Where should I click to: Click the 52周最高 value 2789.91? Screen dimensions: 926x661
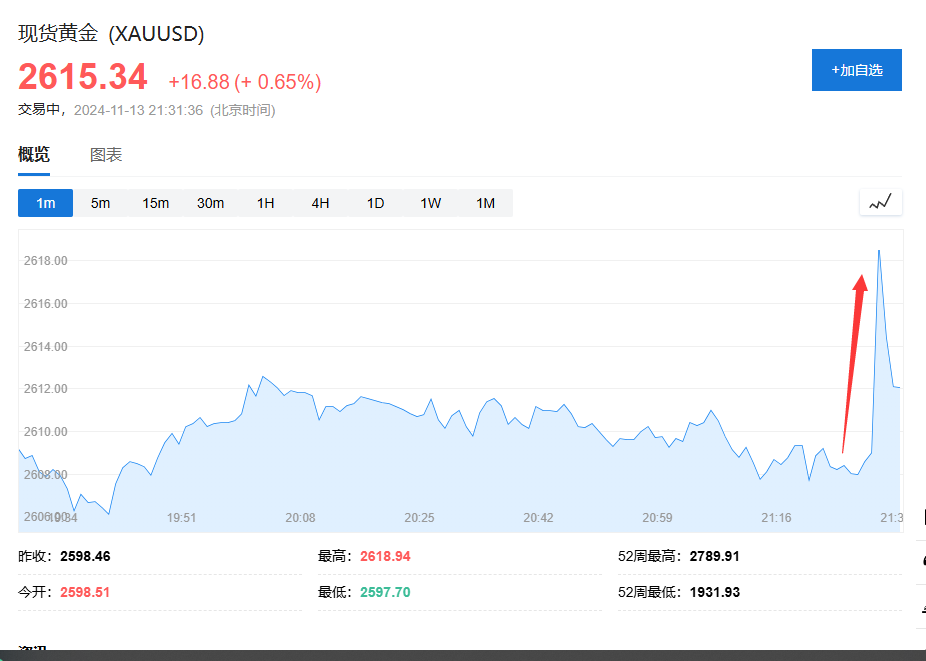coord(714,556)
